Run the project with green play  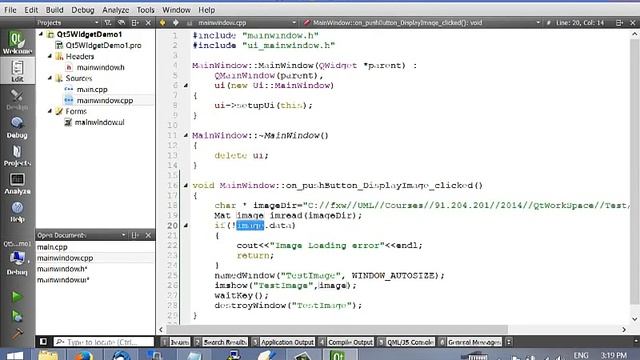17,296
